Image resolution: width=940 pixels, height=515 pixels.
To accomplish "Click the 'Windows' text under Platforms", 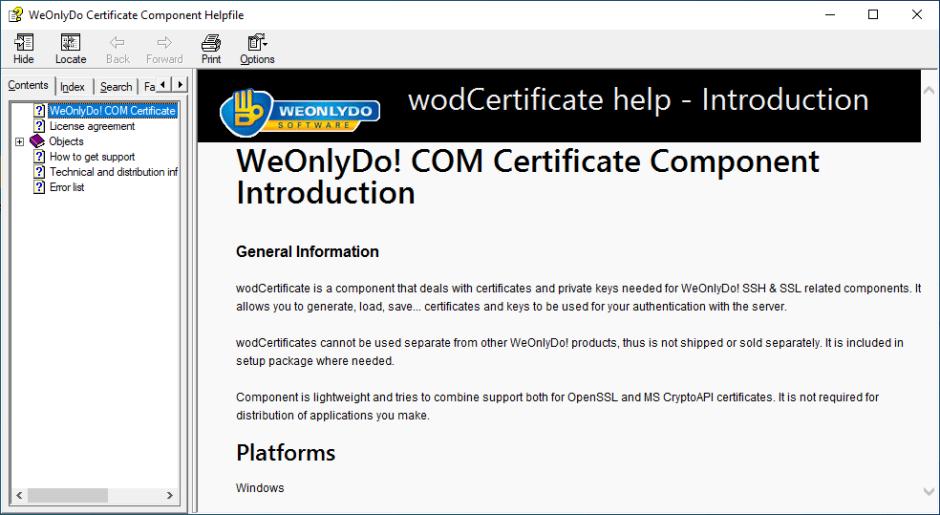I will [260, 487].
